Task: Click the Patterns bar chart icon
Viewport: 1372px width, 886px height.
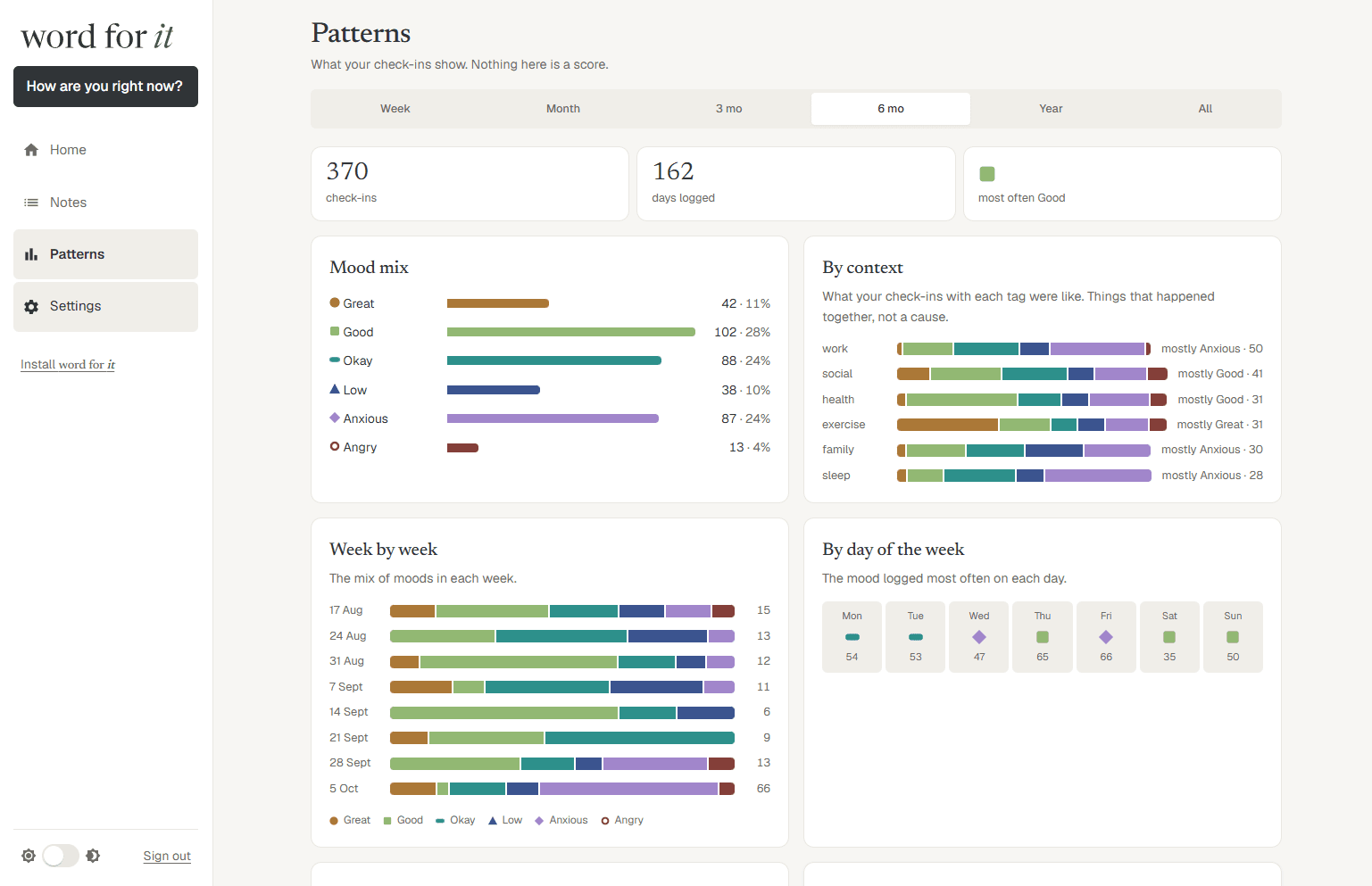Action: (31, 254)
